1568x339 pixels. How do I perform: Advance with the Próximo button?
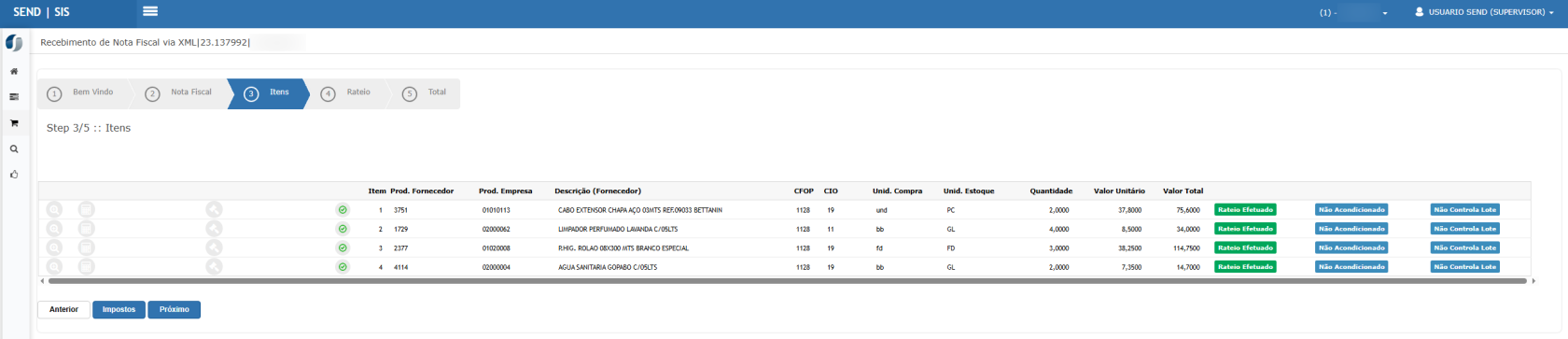coord(174,310)
